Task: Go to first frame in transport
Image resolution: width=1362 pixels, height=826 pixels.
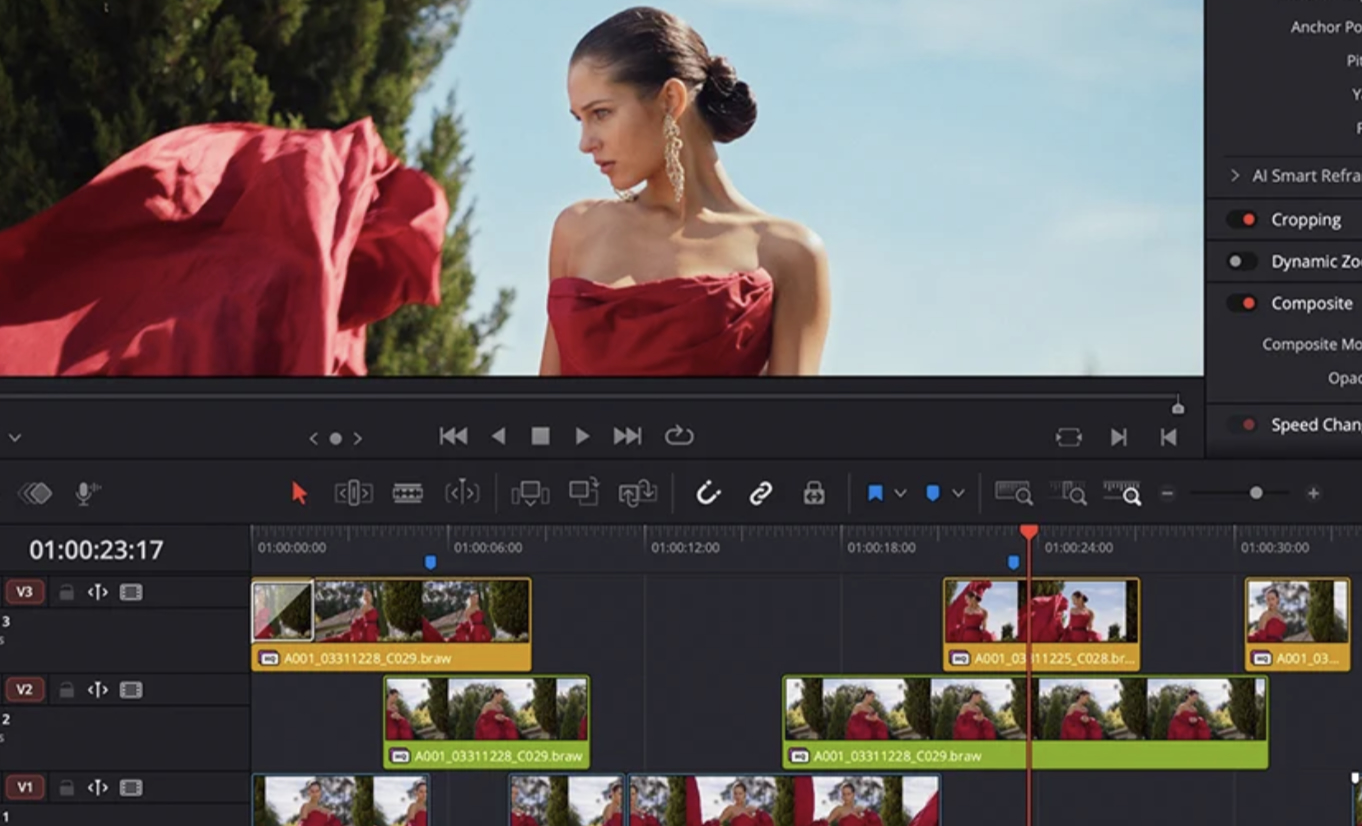Action: tap(453, 436)
